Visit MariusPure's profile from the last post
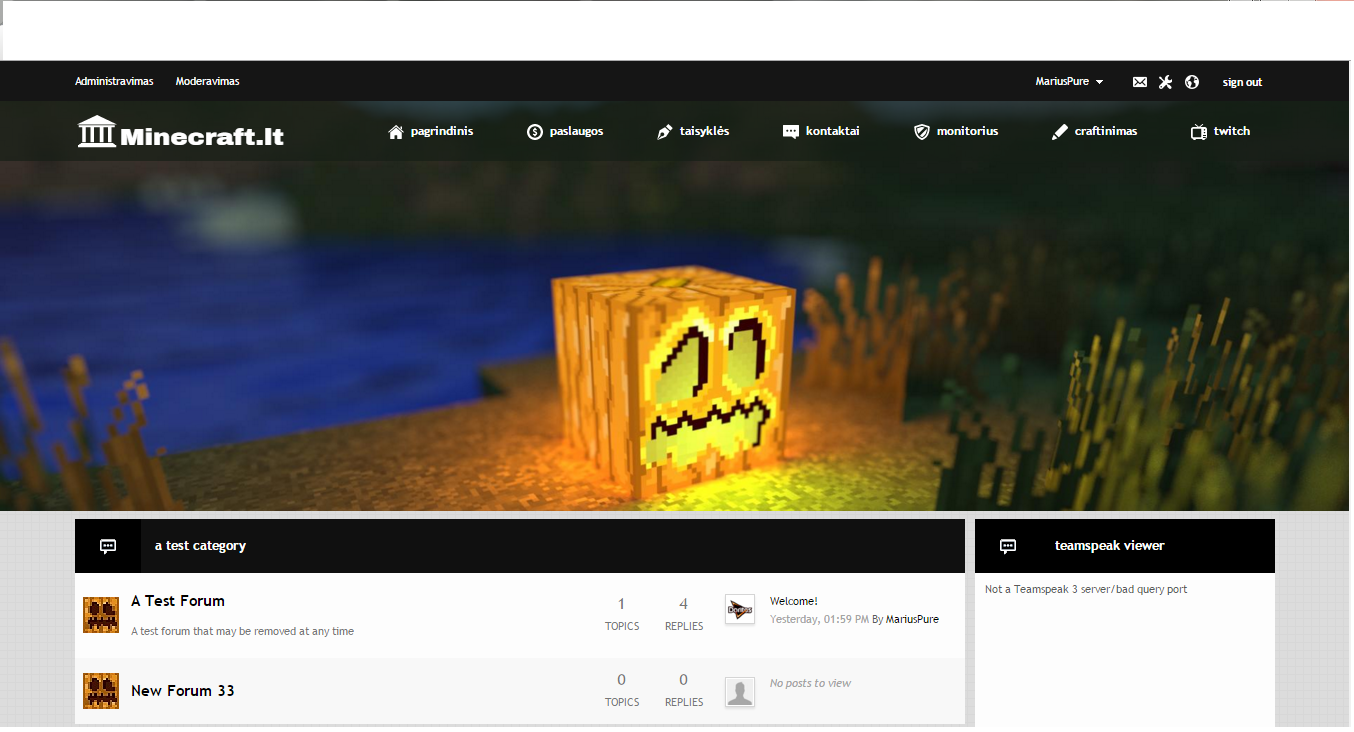The image size is (1354, 732). point(912,619)
